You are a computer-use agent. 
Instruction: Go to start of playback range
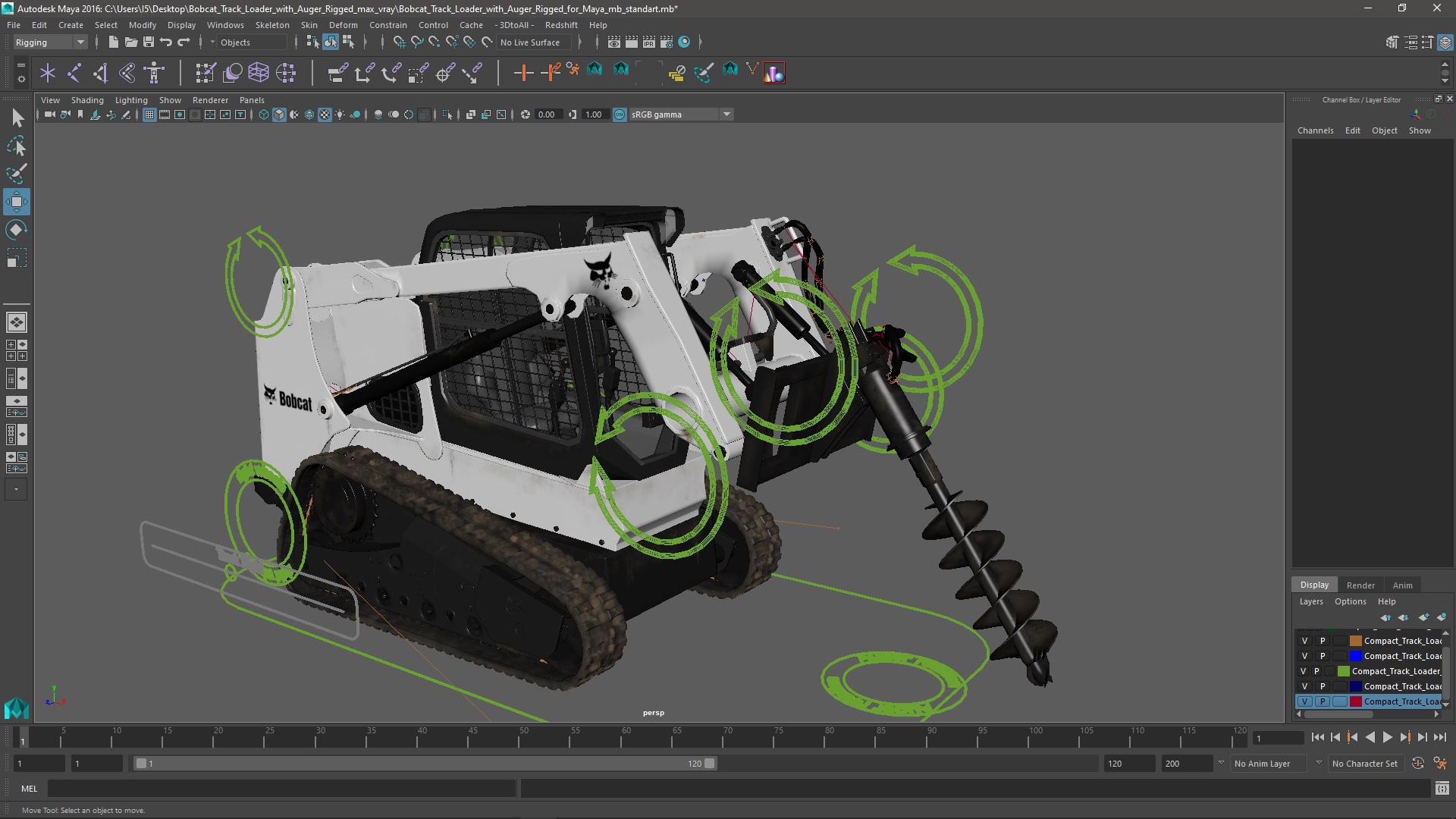tap(1317, 737)
